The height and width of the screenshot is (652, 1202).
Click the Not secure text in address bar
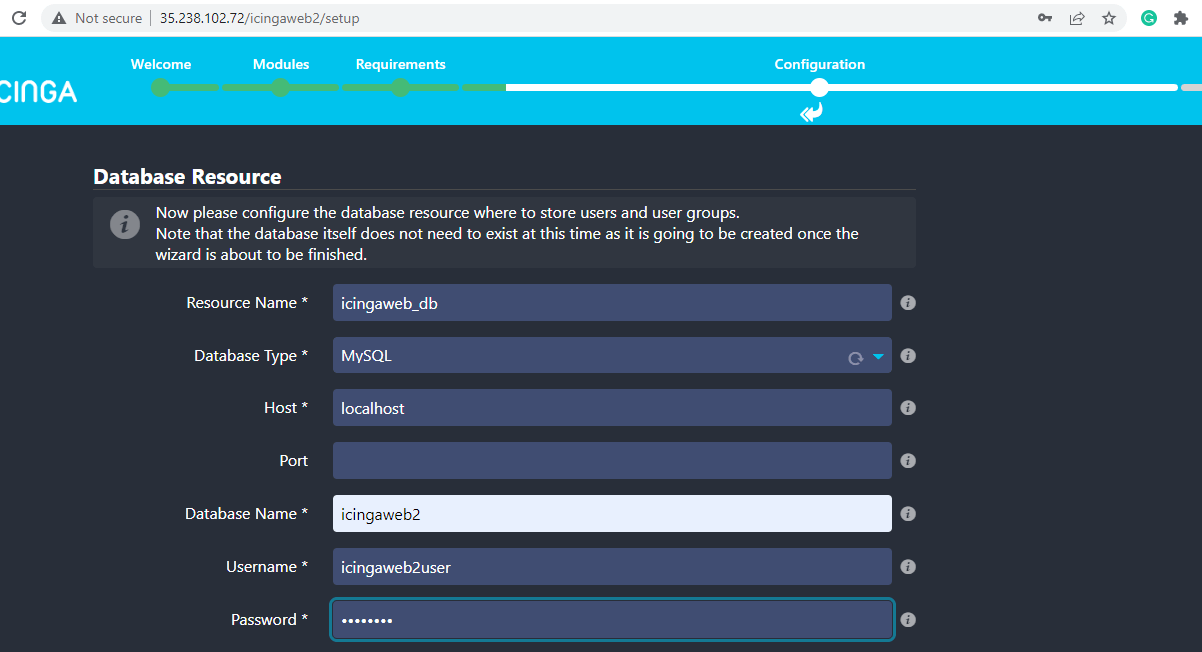pos(109,18)
